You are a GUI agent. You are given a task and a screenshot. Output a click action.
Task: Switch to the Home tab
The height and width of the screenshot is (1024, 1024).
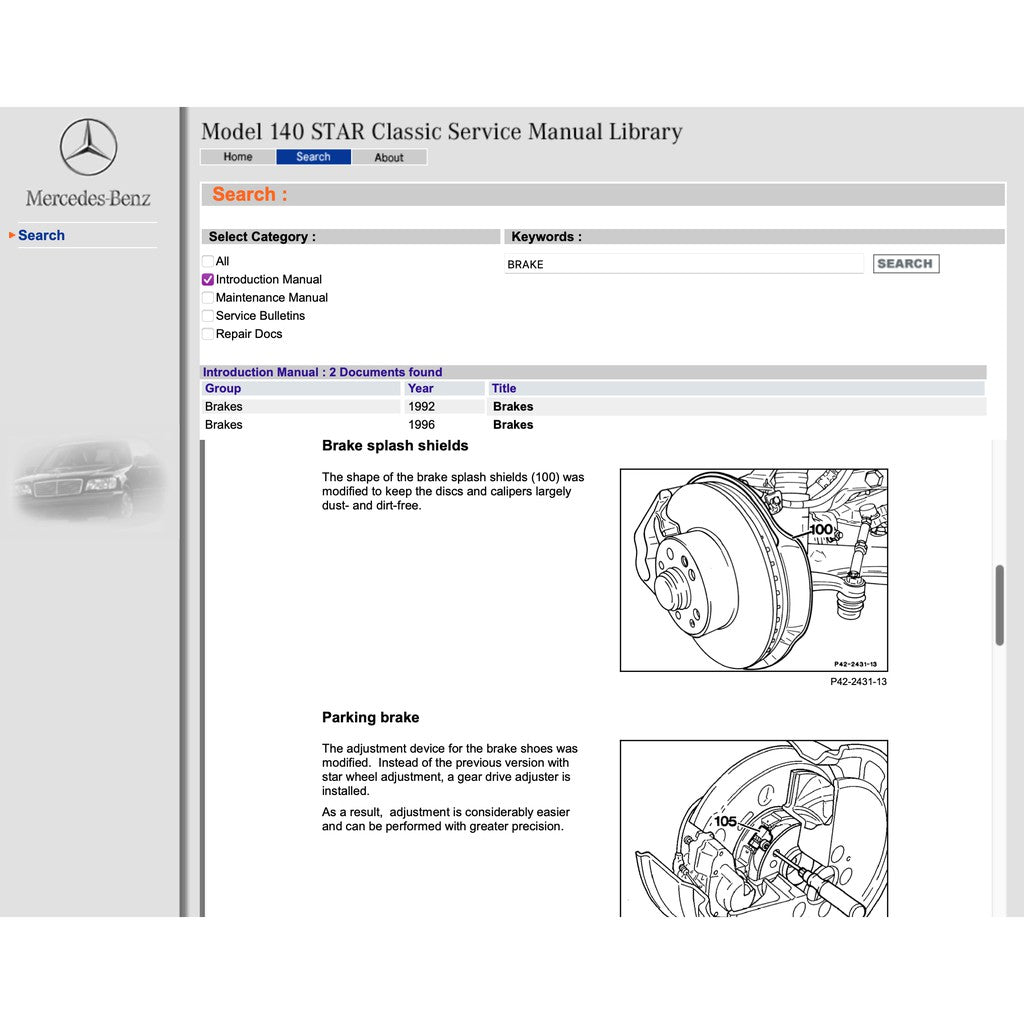236,156
